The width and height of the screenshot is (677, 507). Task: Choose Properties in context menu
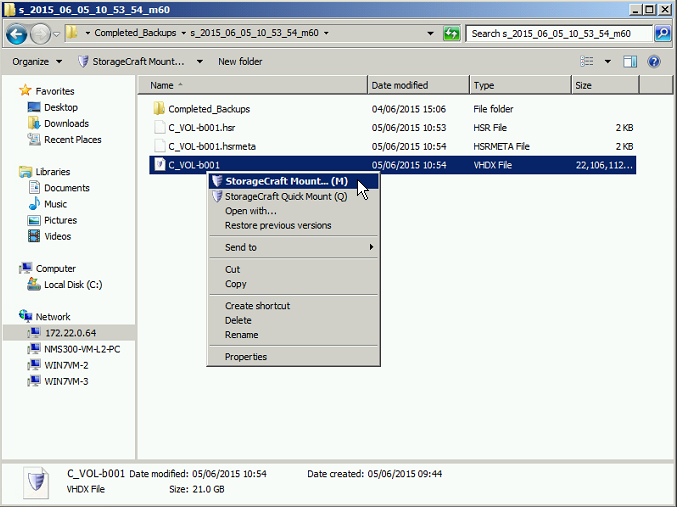tap(294, 357)
